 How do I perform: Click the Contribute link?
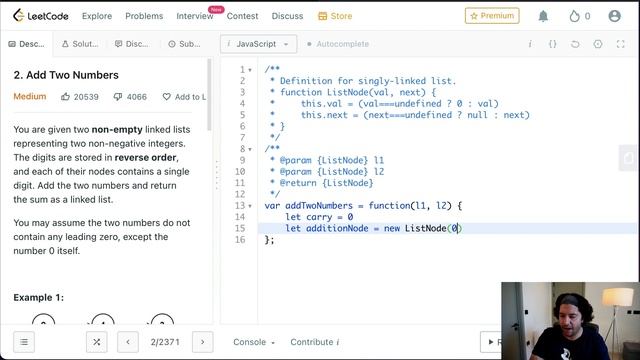315,342
